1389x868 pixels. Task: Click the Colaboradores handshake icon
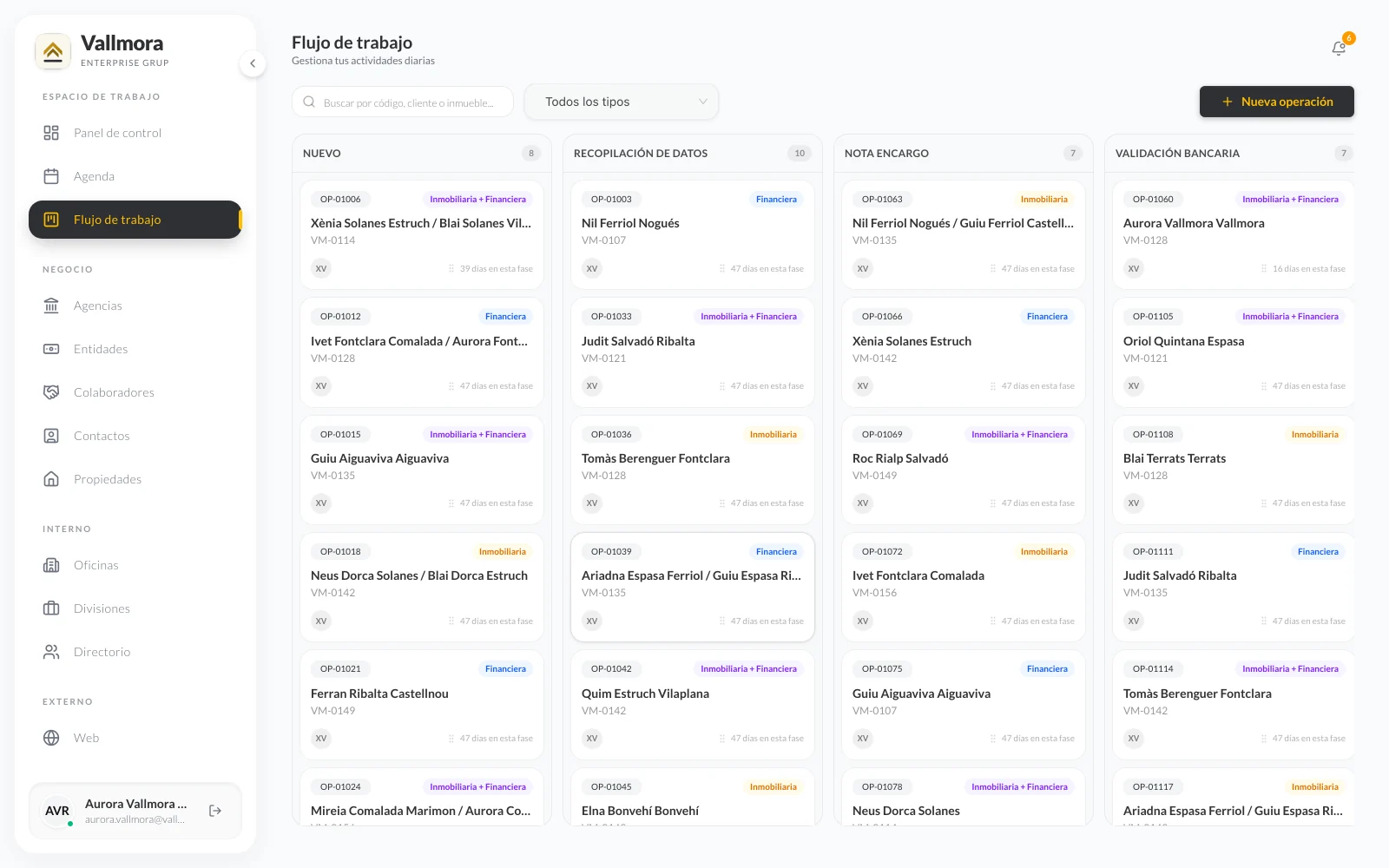[51, 392]
